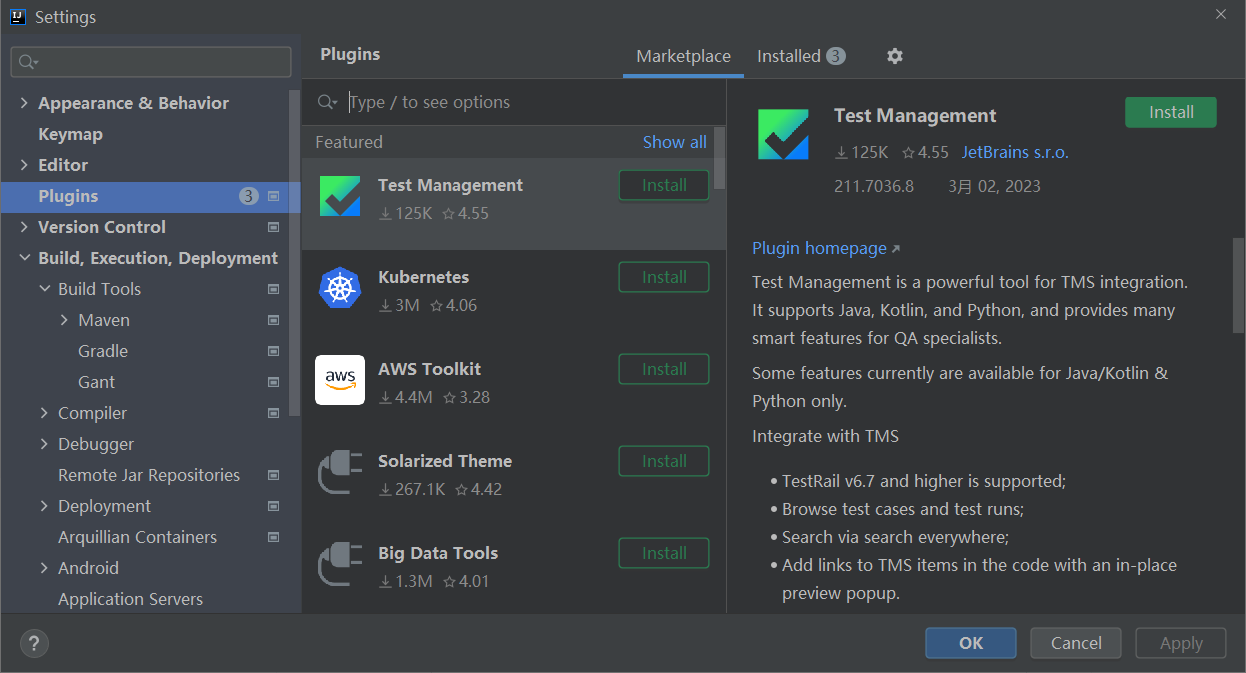Click project-level icon beside Gradle
This screenshot has width=1246, height=673.
[274, 351]
